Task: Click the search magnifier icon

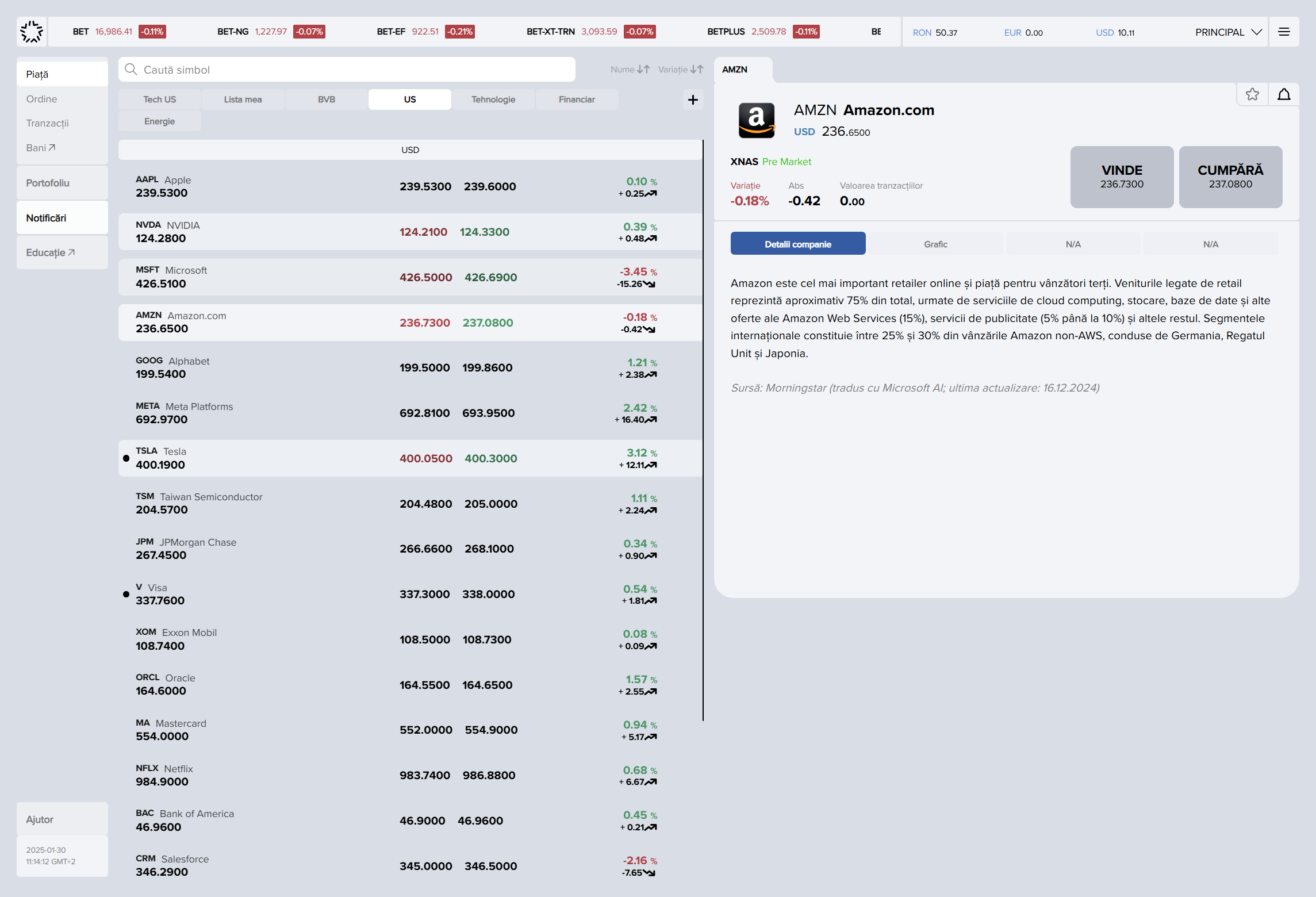Action: coord(131,70)
